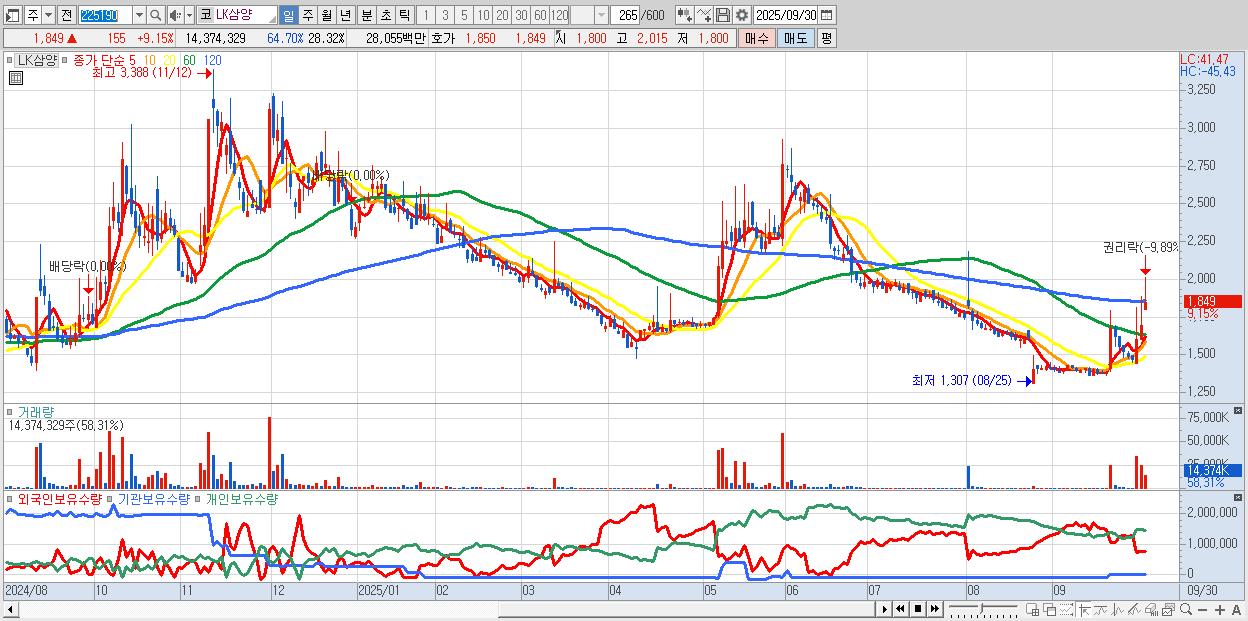Zoom out with the minus icon

click(1202, 609)
